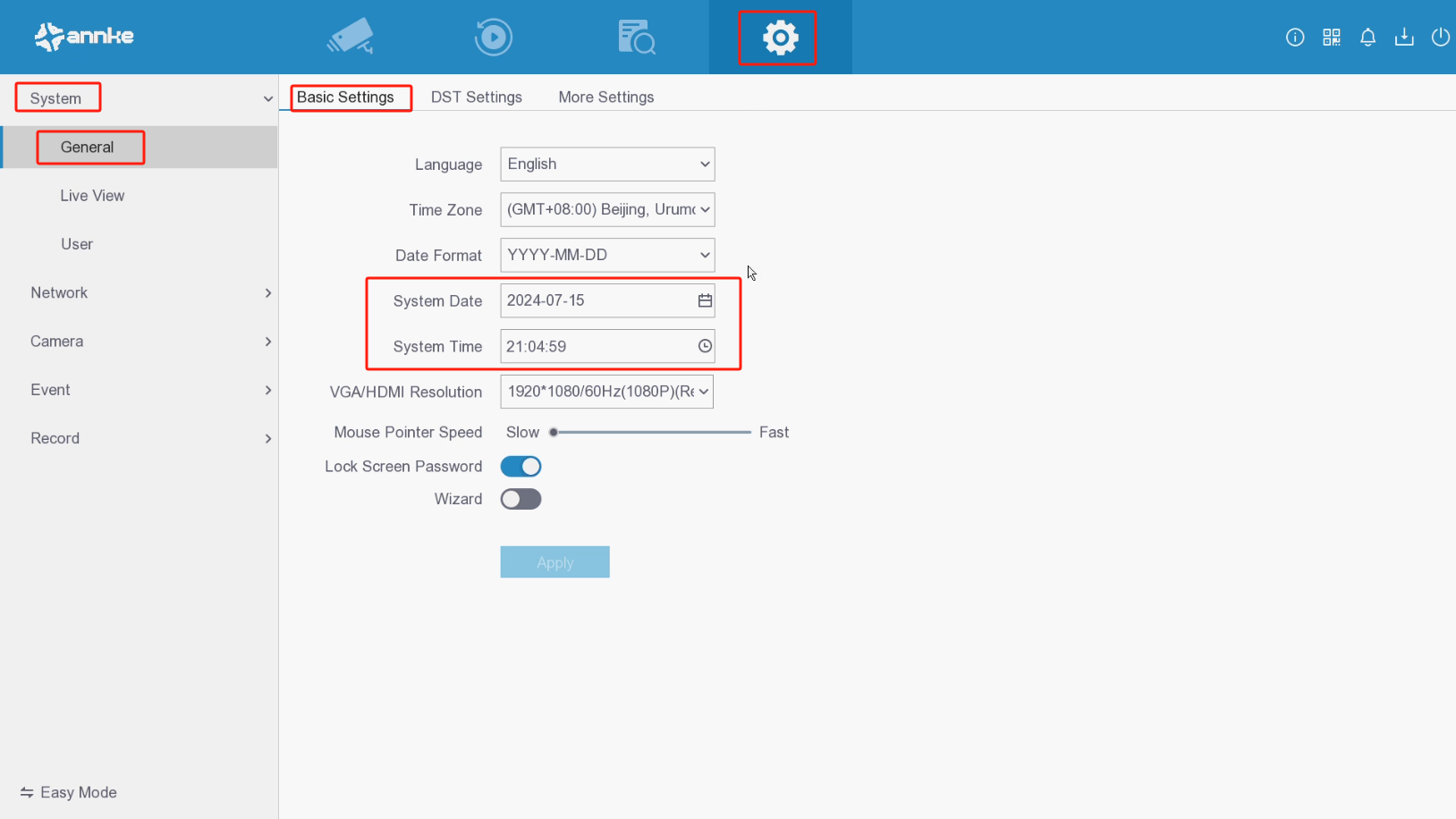This screenshot has width=1456, height=819.
Task: Open the QR code icon
Action: pos(1331,37)
